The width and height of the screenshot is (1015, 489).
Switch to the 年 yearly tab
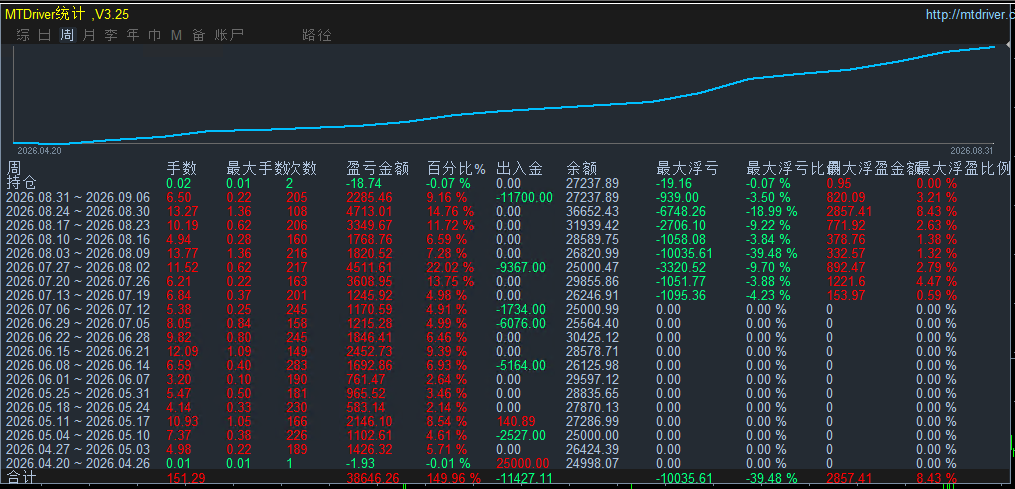pyautogui.click(x=133, y=35)
